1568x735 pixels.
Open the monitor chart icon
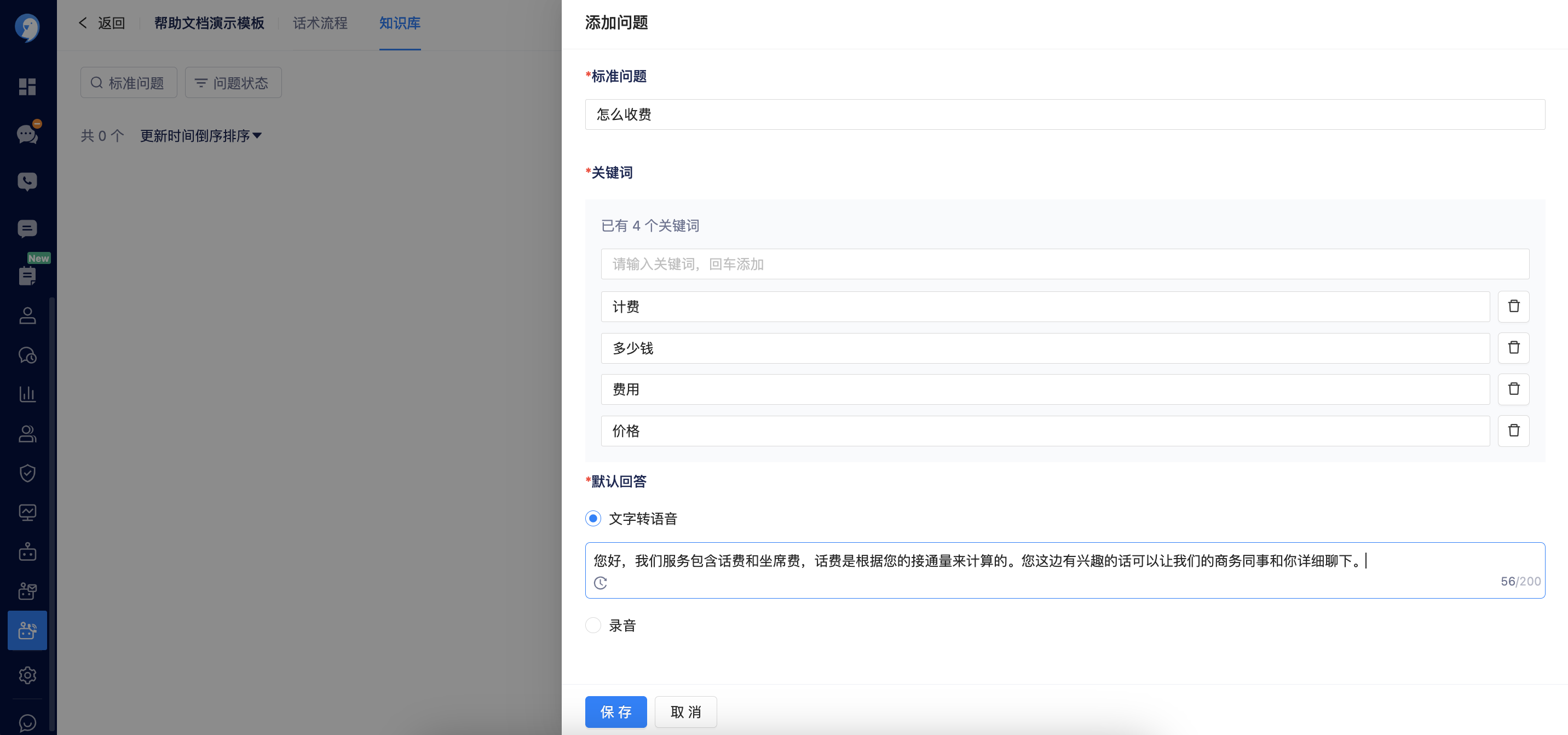(x=27, y=513)
